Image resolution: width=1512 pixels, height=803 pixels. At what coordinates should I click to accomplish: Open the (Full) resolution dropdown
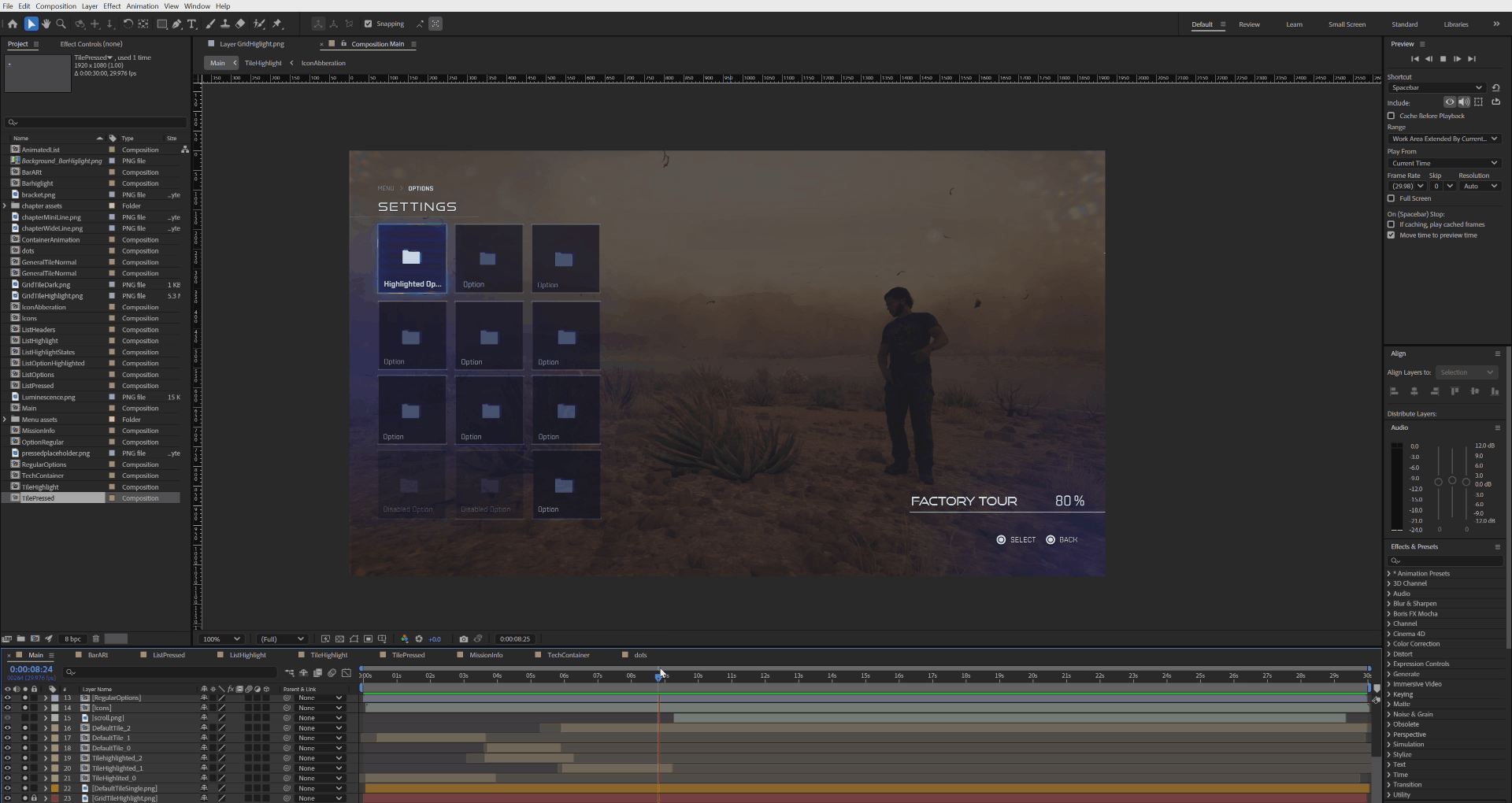[282, 639]
